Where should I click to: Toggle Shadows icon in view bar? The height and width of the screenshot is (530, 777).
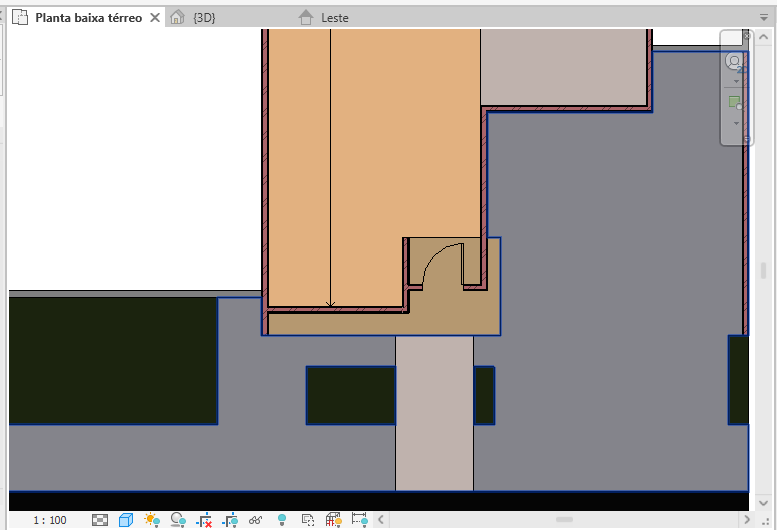coord(178,520)
